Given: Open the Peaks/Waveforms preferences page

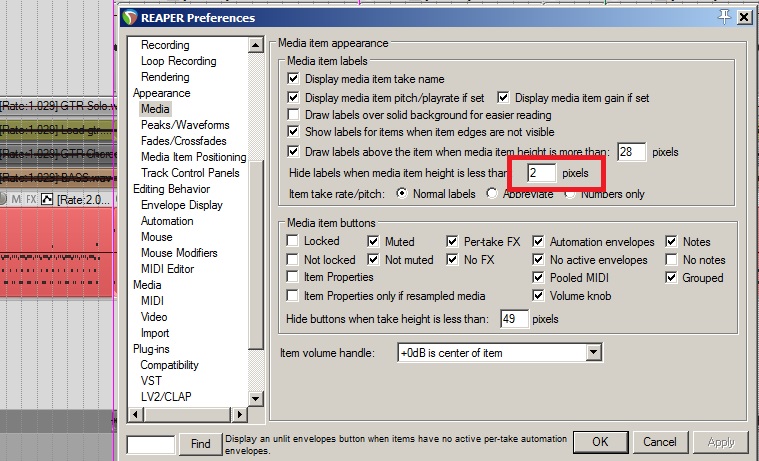Looking at the screenshot, I should tap(185, 125).
